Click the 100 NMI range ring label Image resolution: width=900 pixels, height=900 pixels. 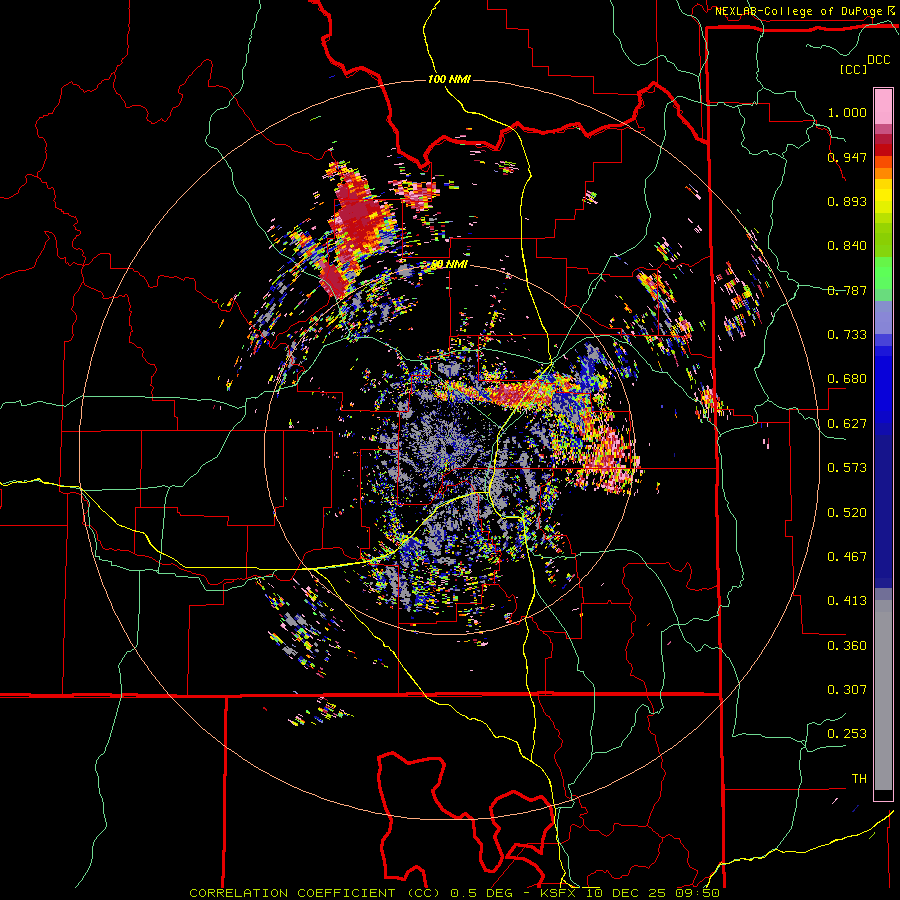pyautogui.click(x=449, y=79)
